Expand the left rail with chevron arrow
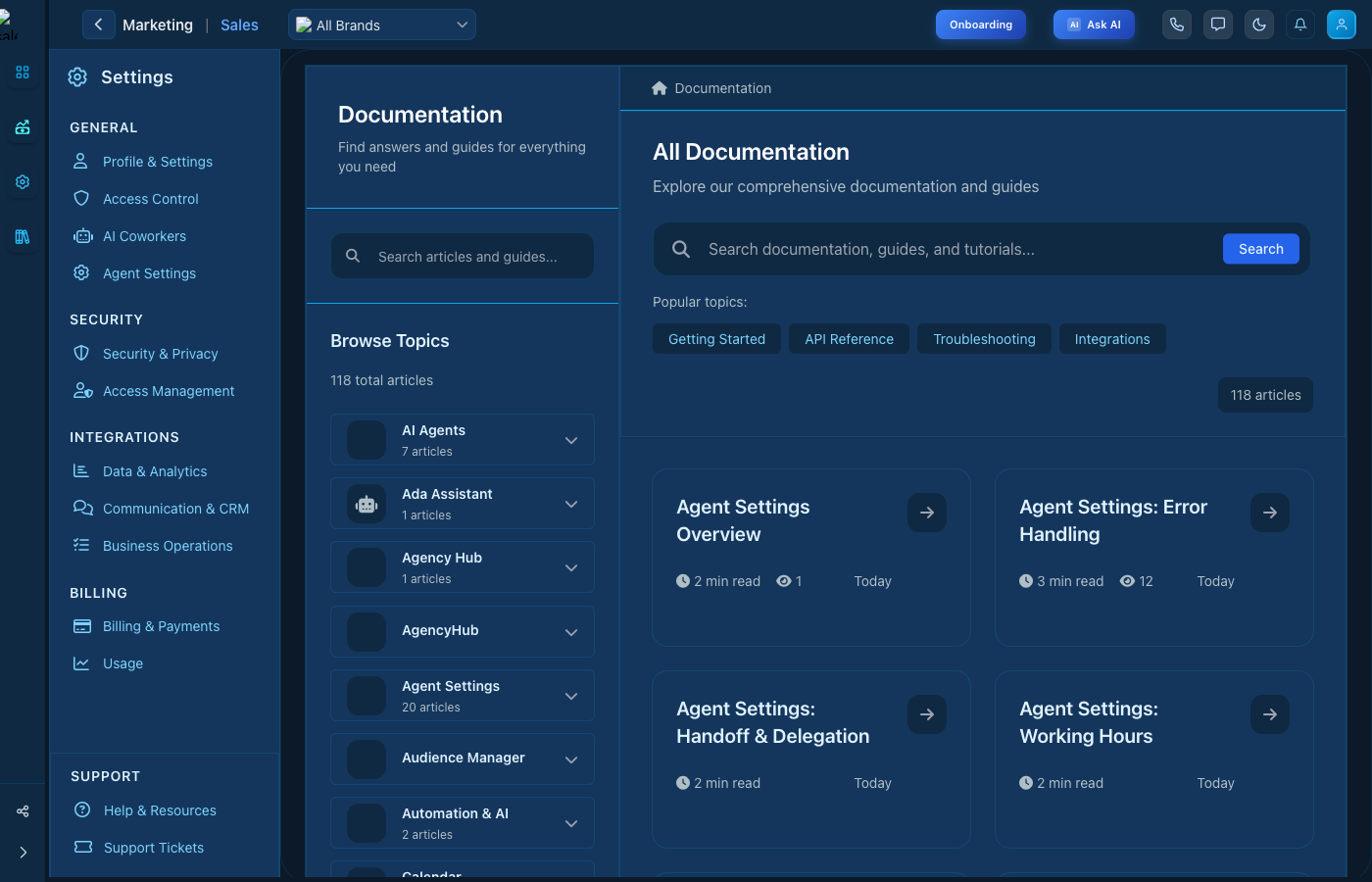Image resolution: width=1372 pixels, height=882 pixels. (x=23, y=853)
